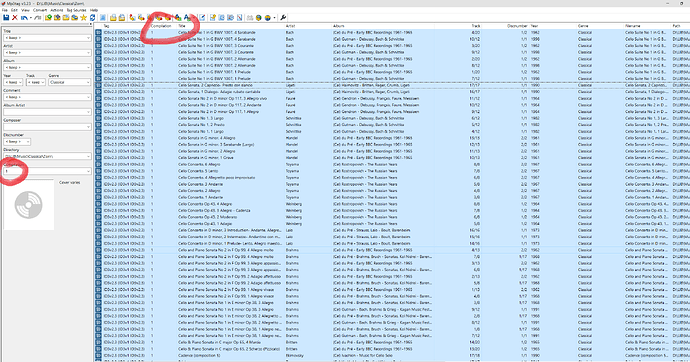The height and width of the screenshot is (362, 690).
Task: Create playlist from all files icon
Action: click(x=113, y=18)
